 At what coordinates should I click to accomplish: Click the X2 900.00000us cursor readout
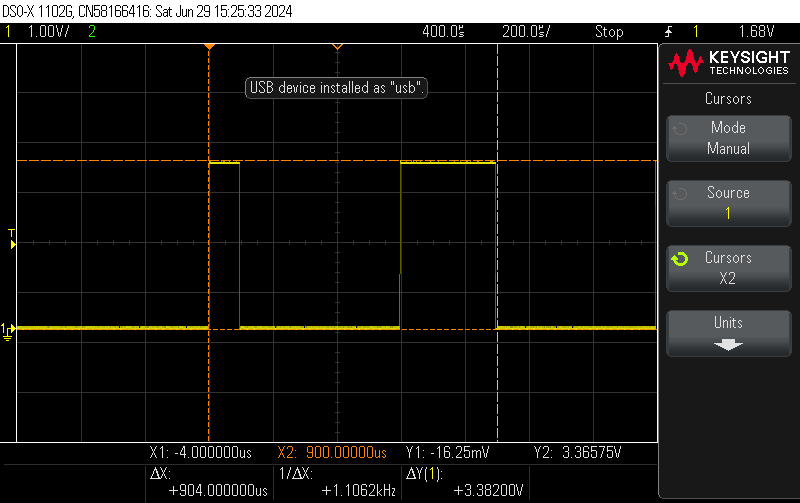(332, 452)
